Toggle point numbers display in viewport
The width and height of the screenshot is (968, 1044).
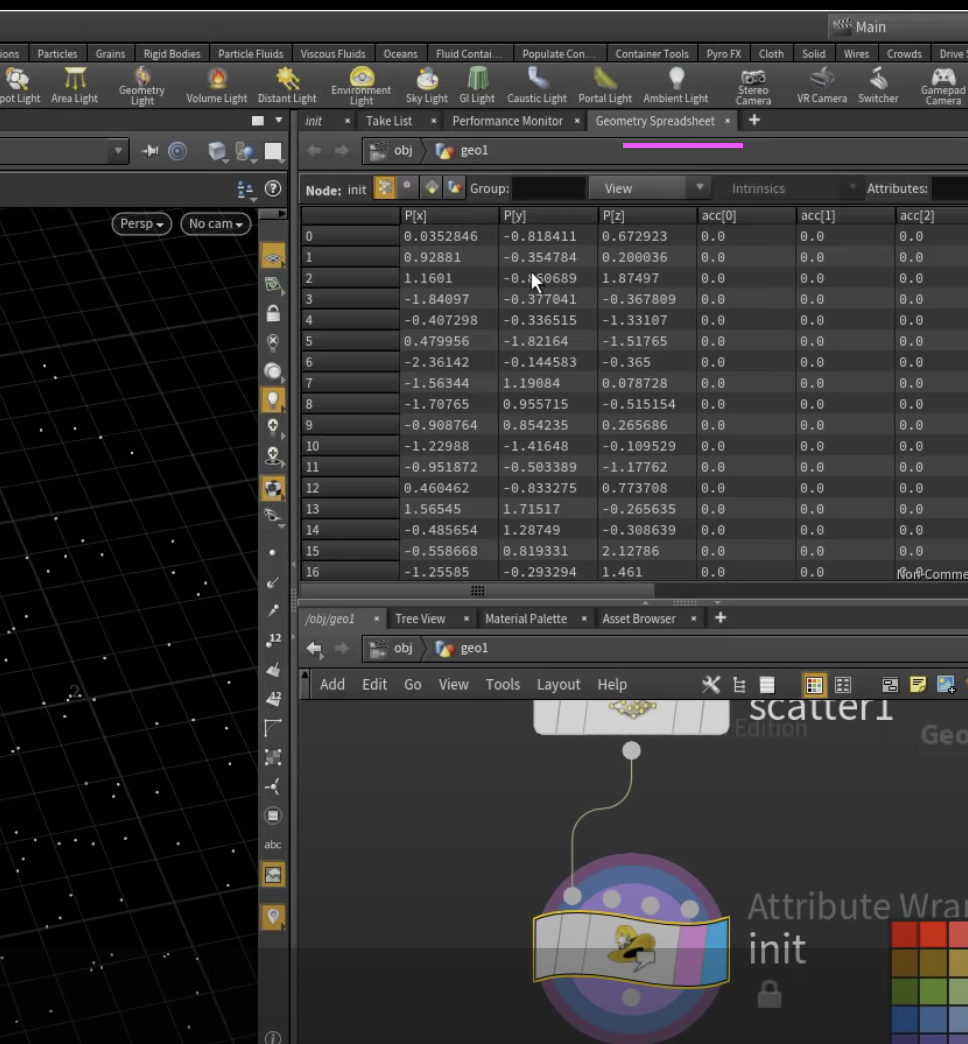tap(274, 640)
